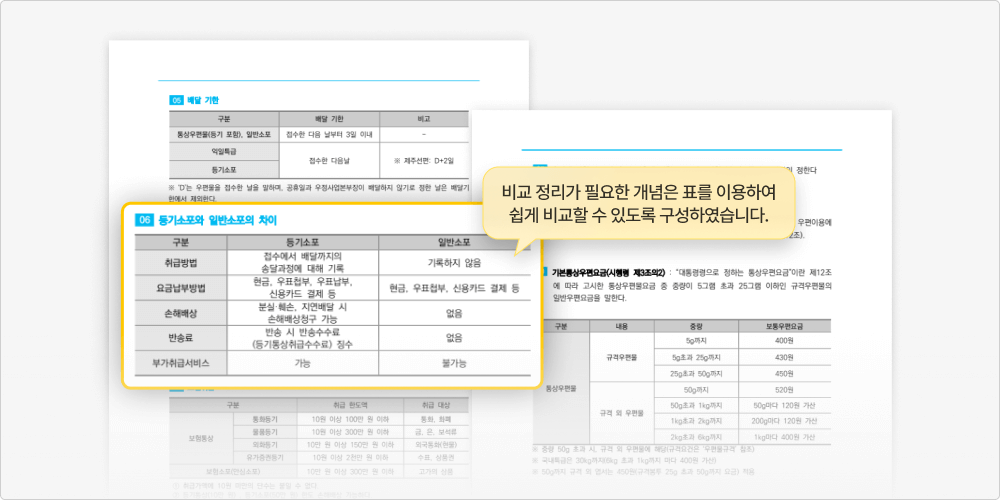
Task: Click the blue 05 badge beside 배달 기한
Action: pyautogui.click(x=177, y=100)
